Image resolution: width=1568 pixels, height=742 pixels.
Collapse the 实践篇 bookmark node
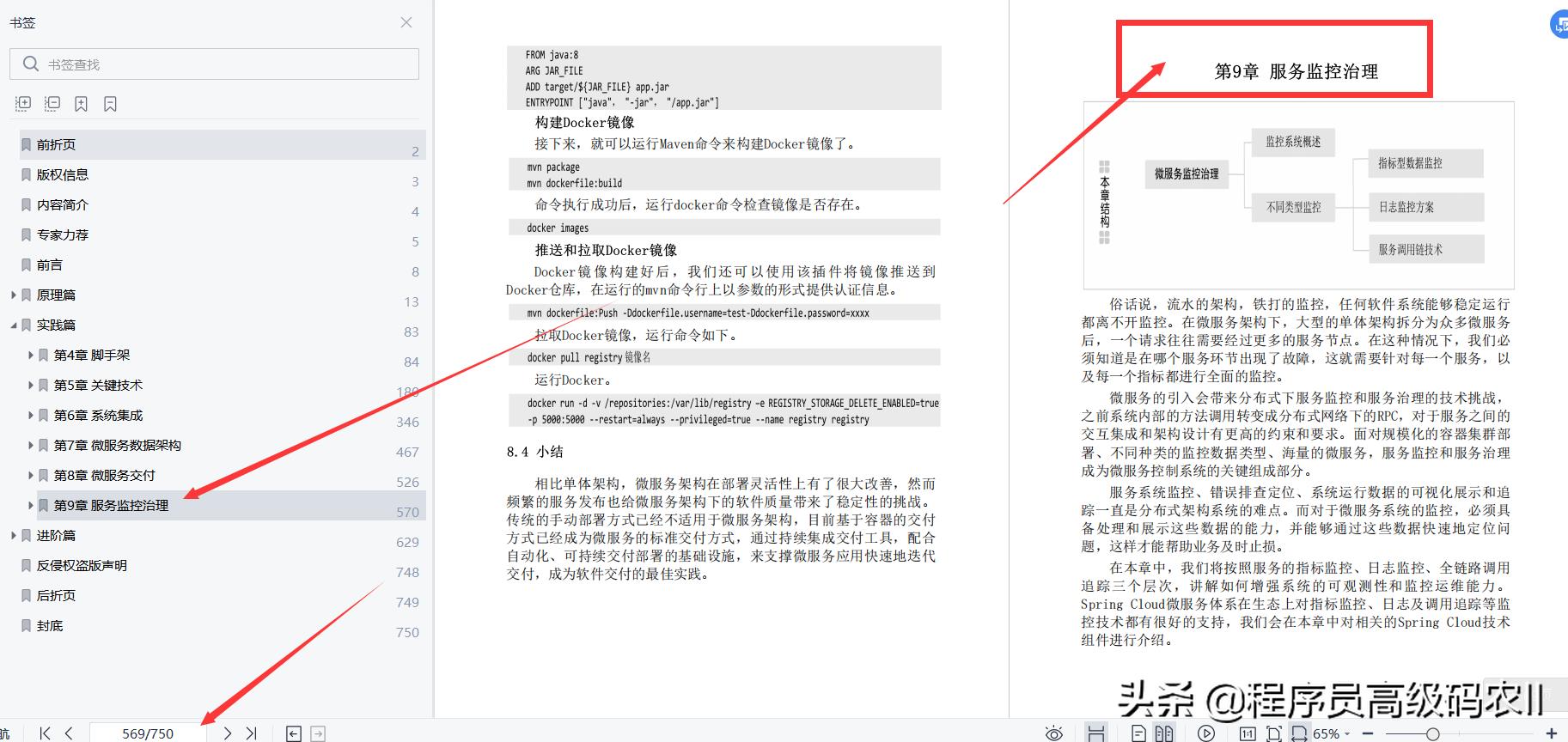coord(14,325)
